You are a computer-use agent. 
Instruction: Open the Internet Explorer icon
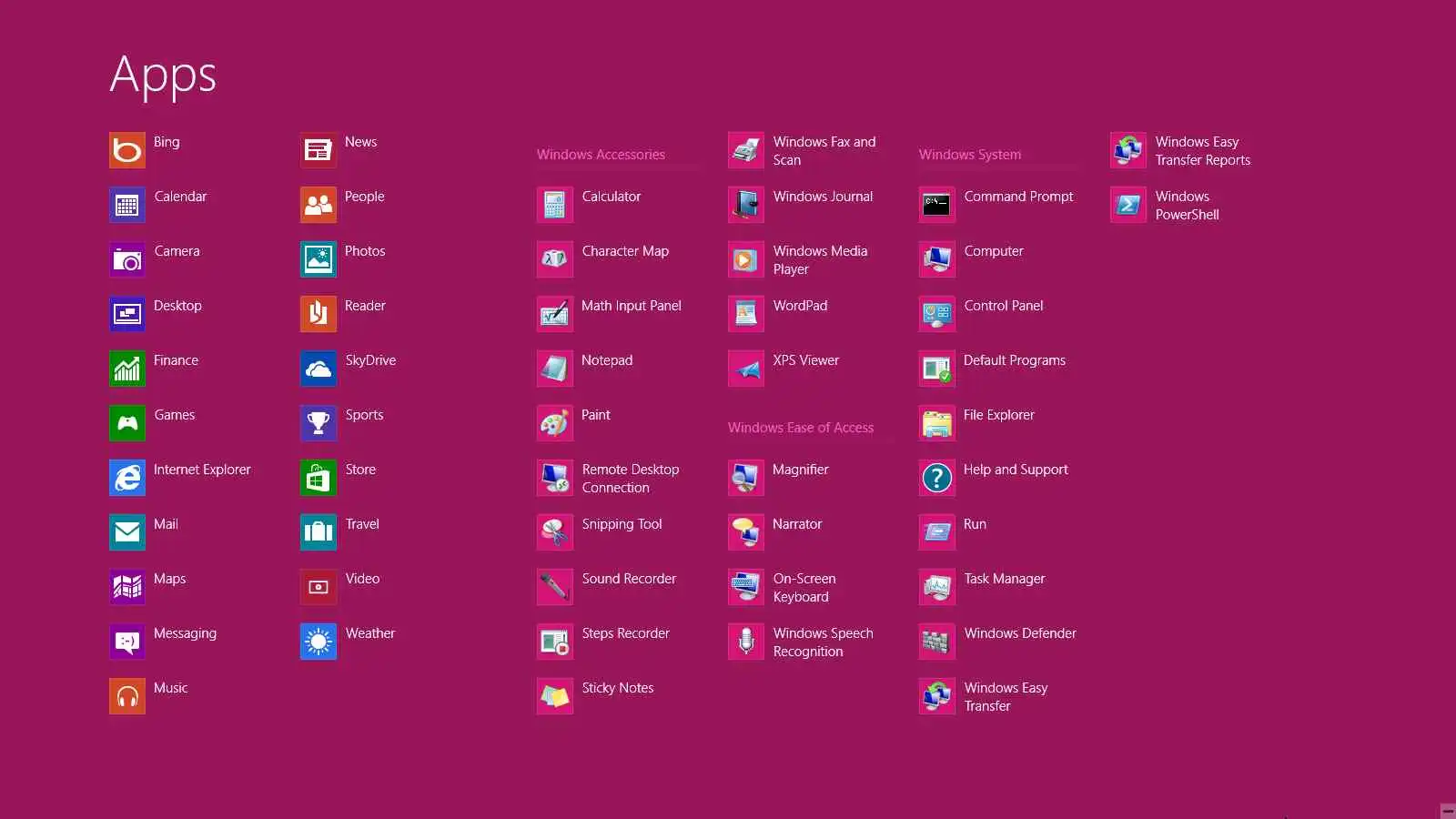pyautogui.click(x=127, y=478)
